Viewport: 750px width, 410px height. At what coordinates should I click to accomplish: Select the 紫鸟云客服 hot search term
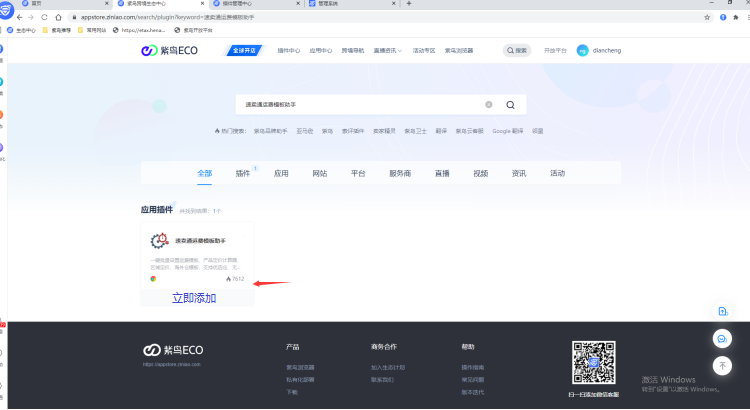pos(469,131)
